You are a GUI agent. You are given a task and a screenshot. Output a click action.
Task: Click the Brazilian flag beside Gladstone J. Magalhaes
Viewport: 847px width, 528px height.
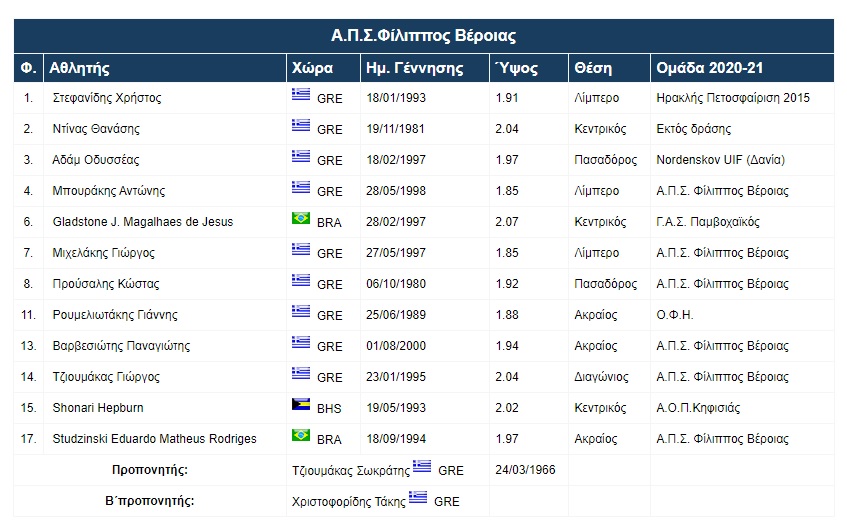(300, 219)
